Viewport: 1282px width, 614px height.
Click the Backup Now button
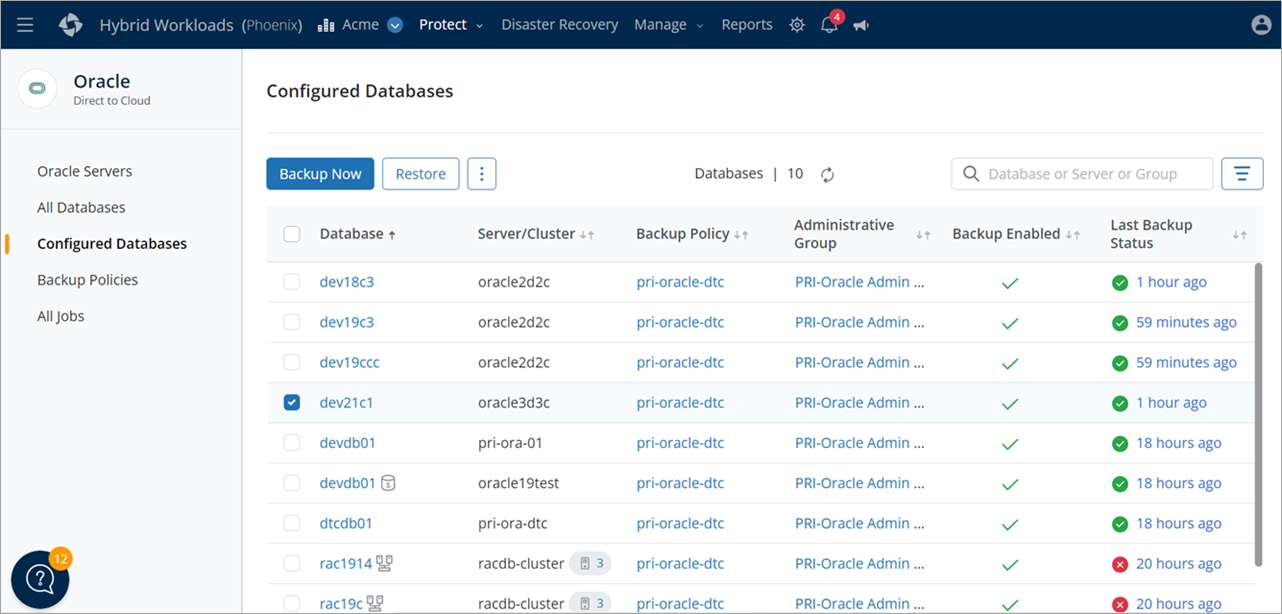(x=320, y=174)
